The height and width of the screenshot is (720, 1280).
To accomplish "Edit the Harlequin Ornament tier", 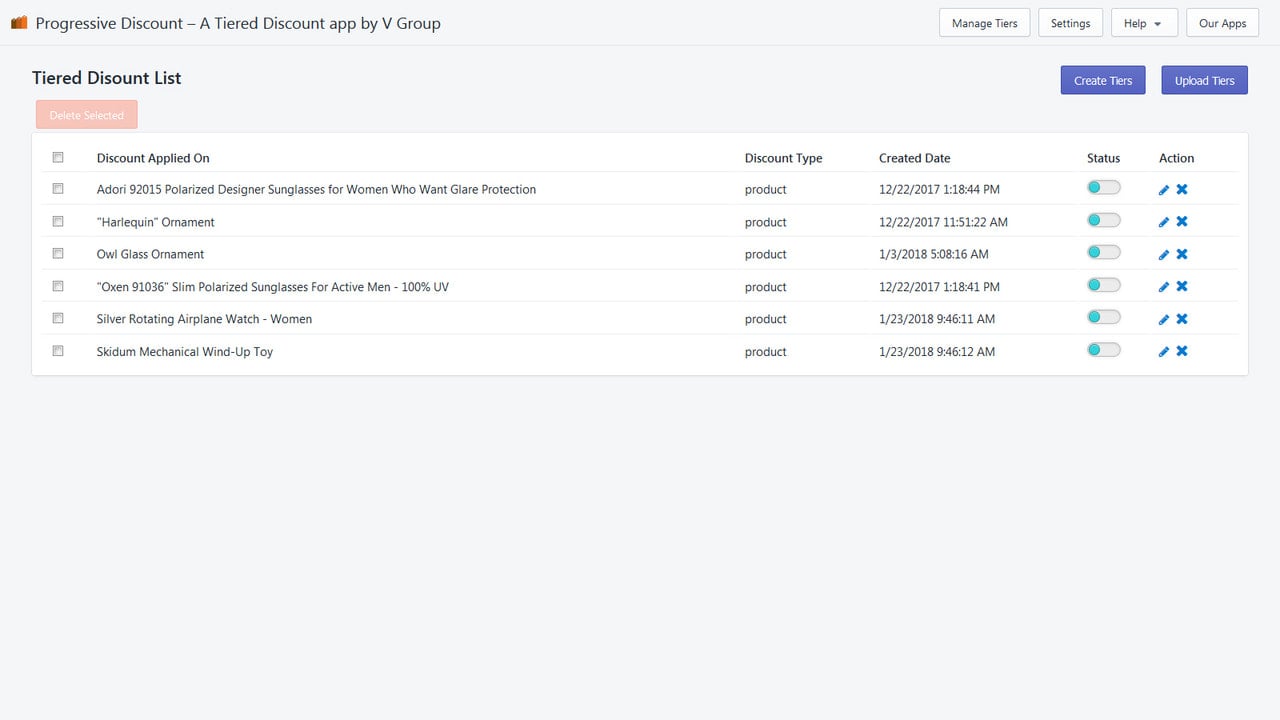I will 1164,222.
